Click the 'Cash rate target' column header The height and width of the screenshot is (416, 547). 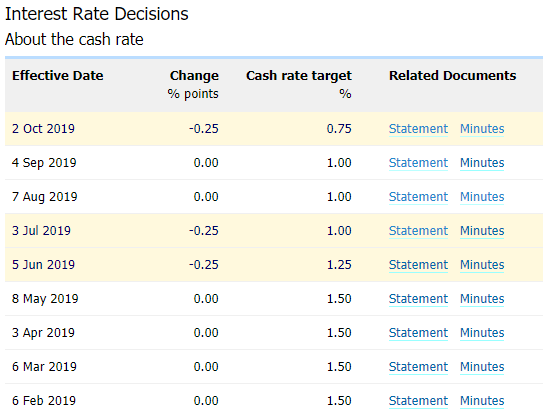[x=299, y=76]
